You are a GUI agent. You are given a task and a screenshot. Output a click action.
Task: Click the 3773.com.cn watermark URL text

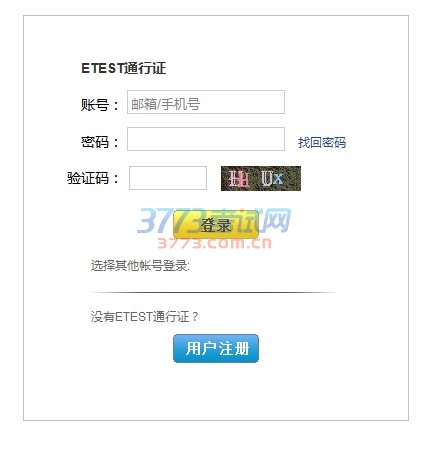(214, 243)
